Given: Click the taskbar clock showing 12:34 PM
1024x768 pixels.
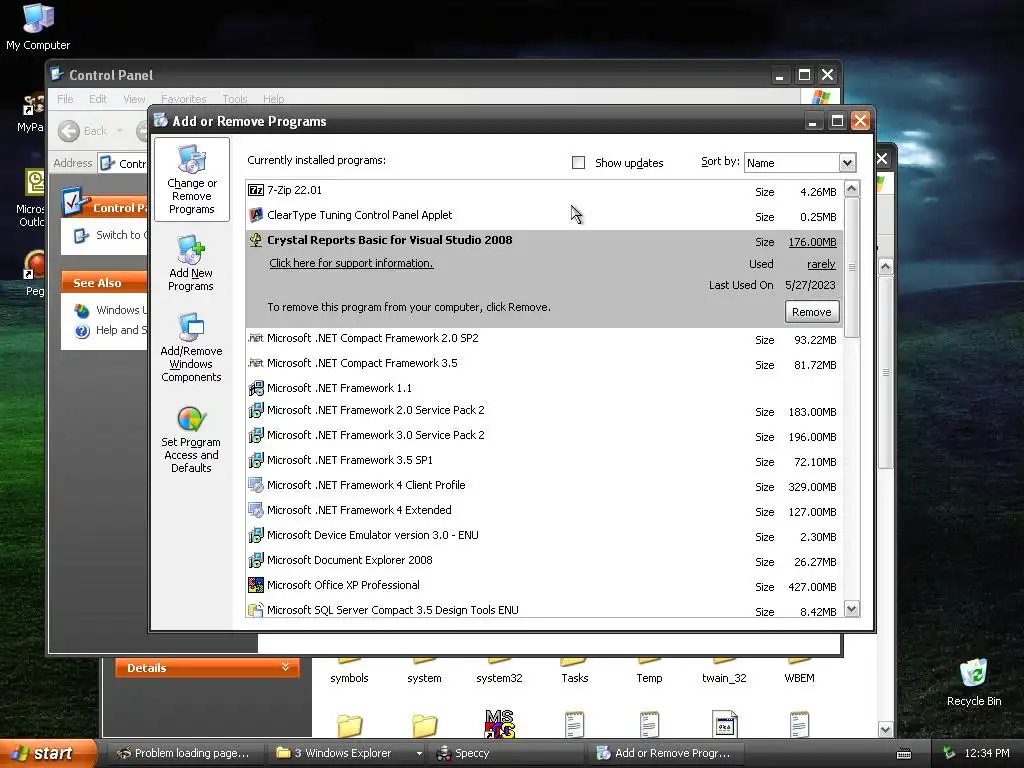Looking at the screenshot, I should click(987, 753).
